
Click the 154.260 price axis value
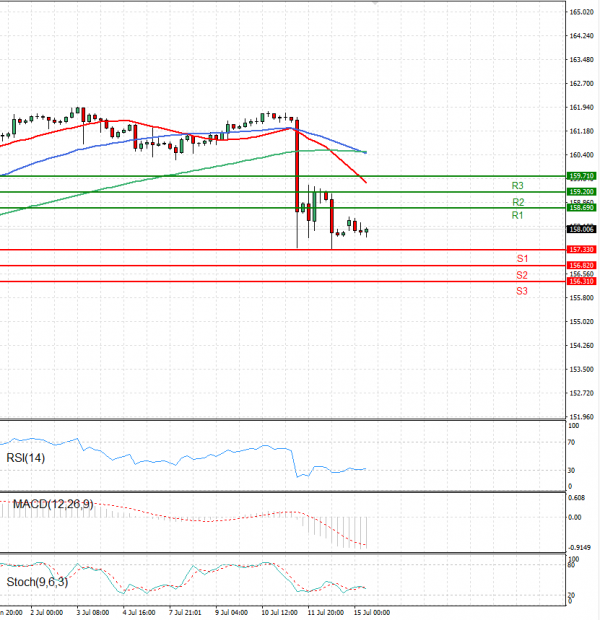point(581,346)
